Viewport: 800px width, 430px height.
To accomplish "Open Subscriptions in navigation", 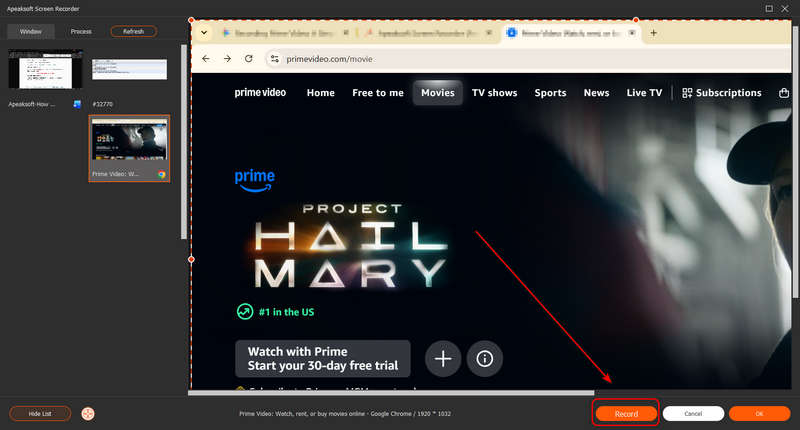I will [728, 93].
